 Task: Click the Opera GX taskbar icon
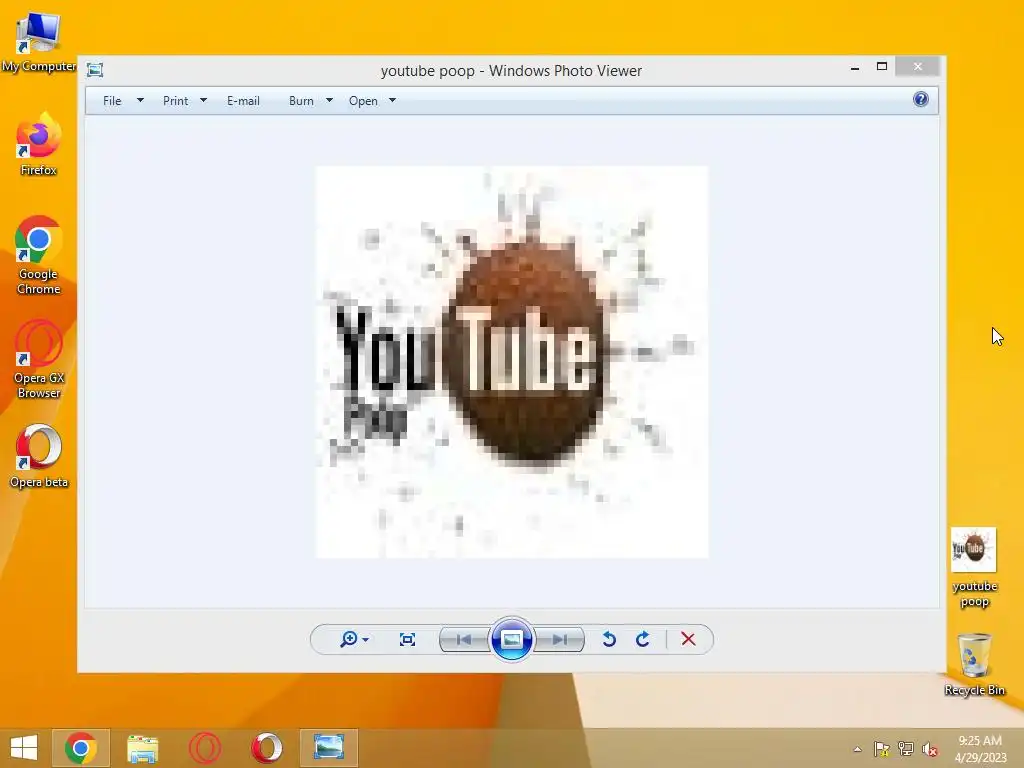tap(204, 748)
